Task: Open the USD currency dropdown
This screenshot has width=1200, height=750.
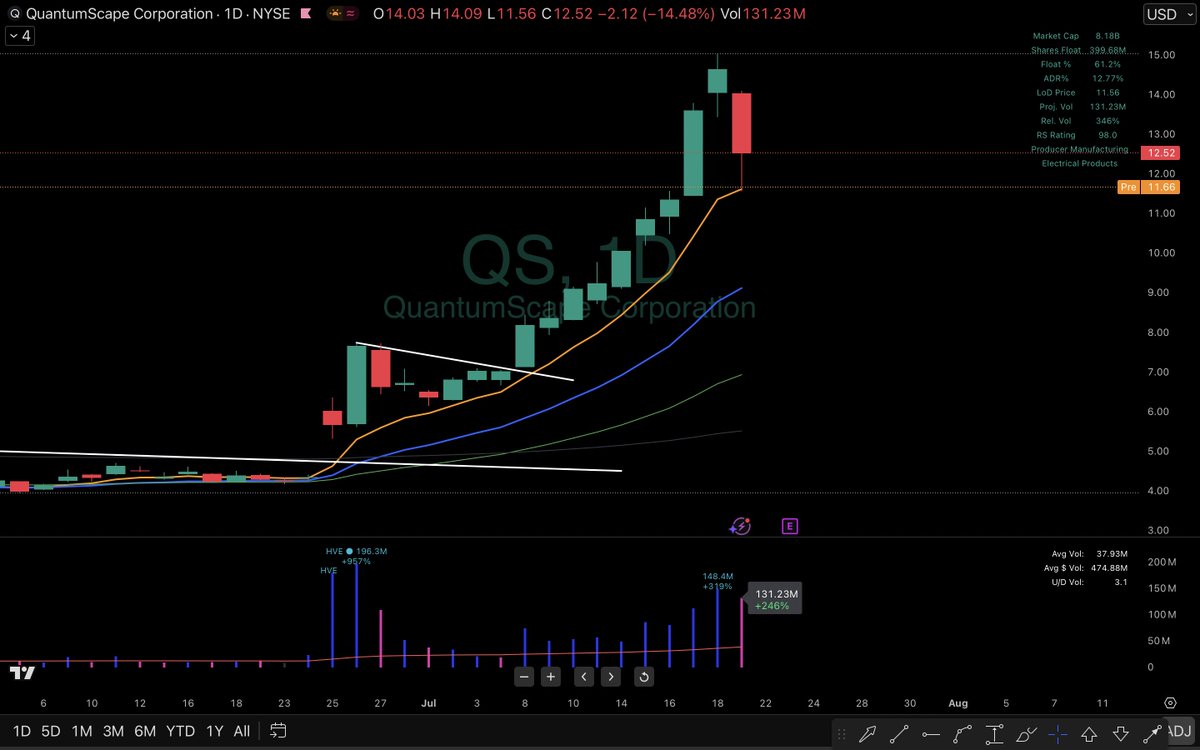Action: click(x=1170, y=14)
